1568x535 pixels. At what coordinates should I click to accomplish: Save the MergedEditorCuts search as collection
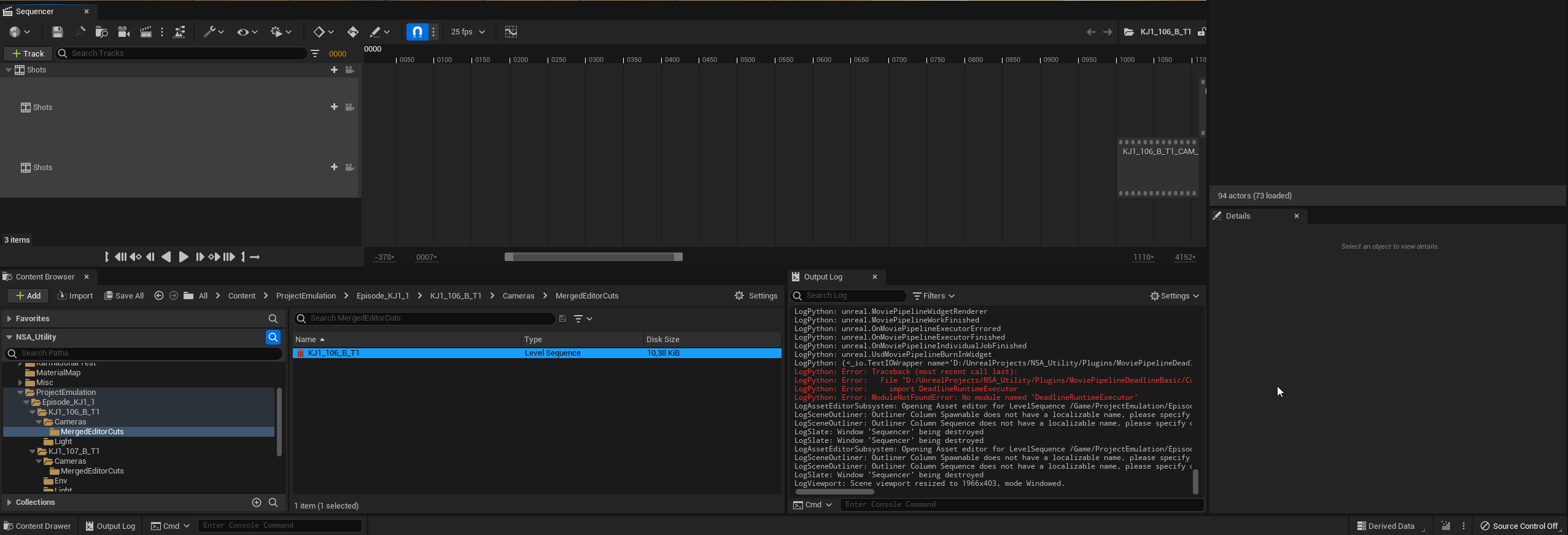pos(562,319)
